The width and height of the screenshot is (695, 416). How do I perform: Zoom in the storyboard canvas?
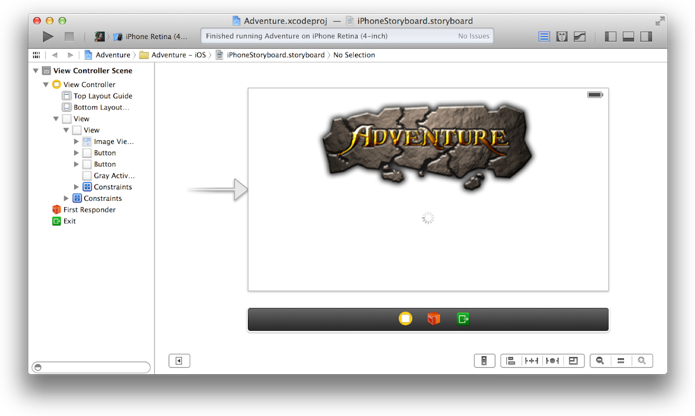coord(642,361)
